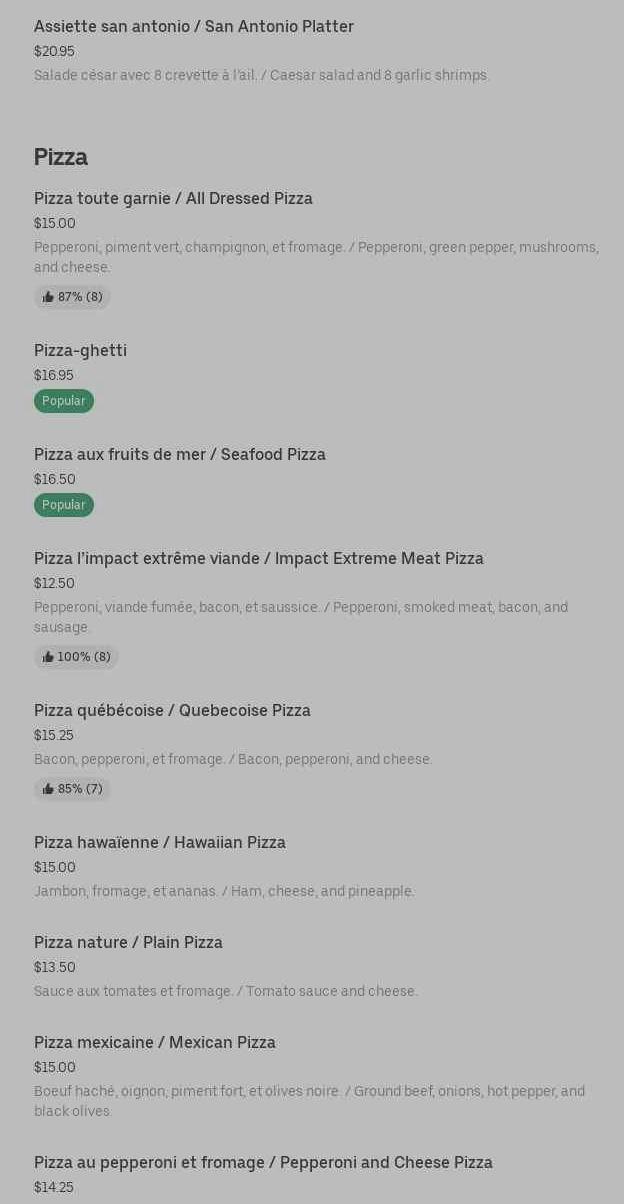Open the Quebecoise Pizza item
Viewport: 624px width, 1204px height.
click(172, 711)
